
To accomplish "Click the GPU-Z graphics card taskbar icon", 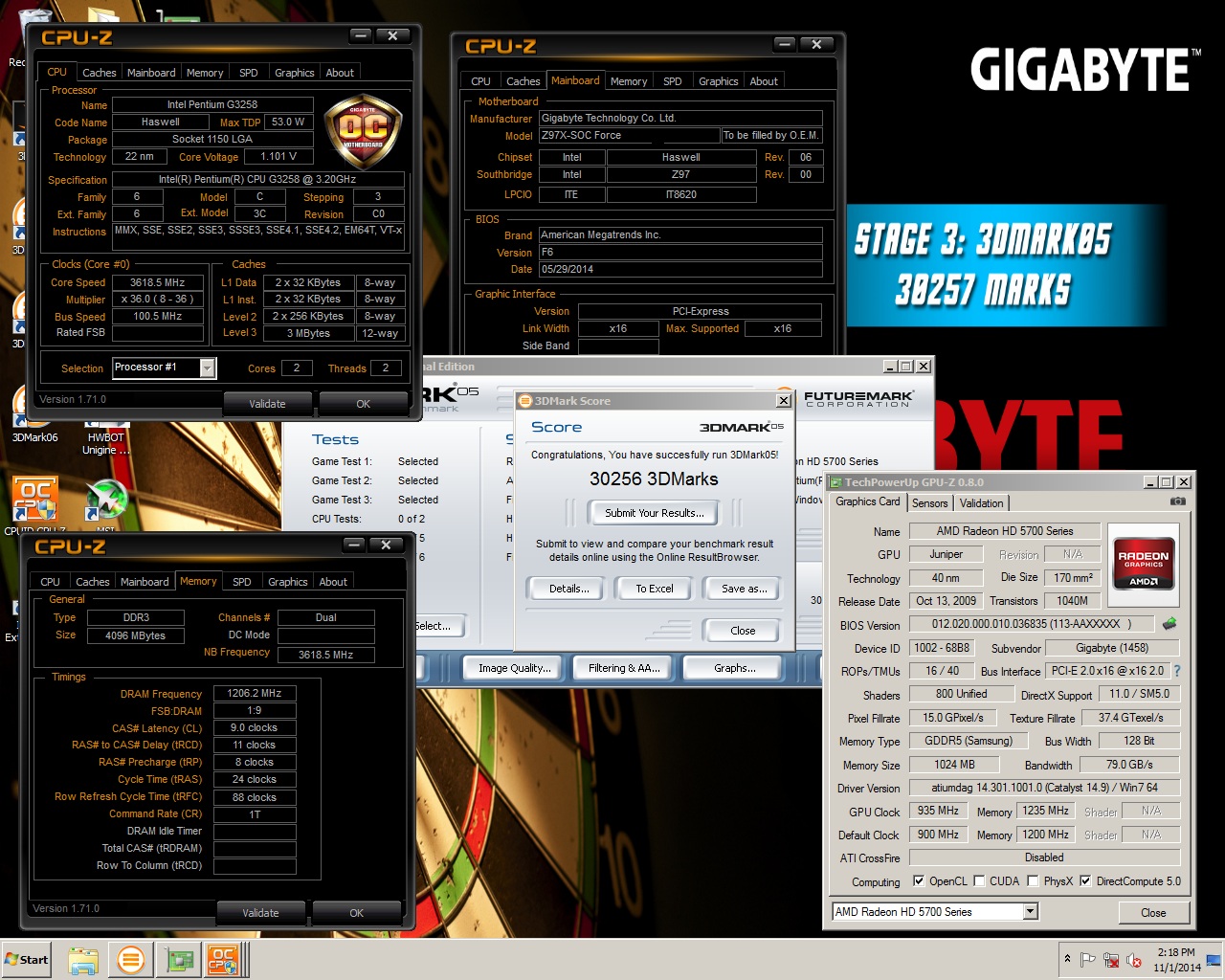I will click(x=179, y=959).
